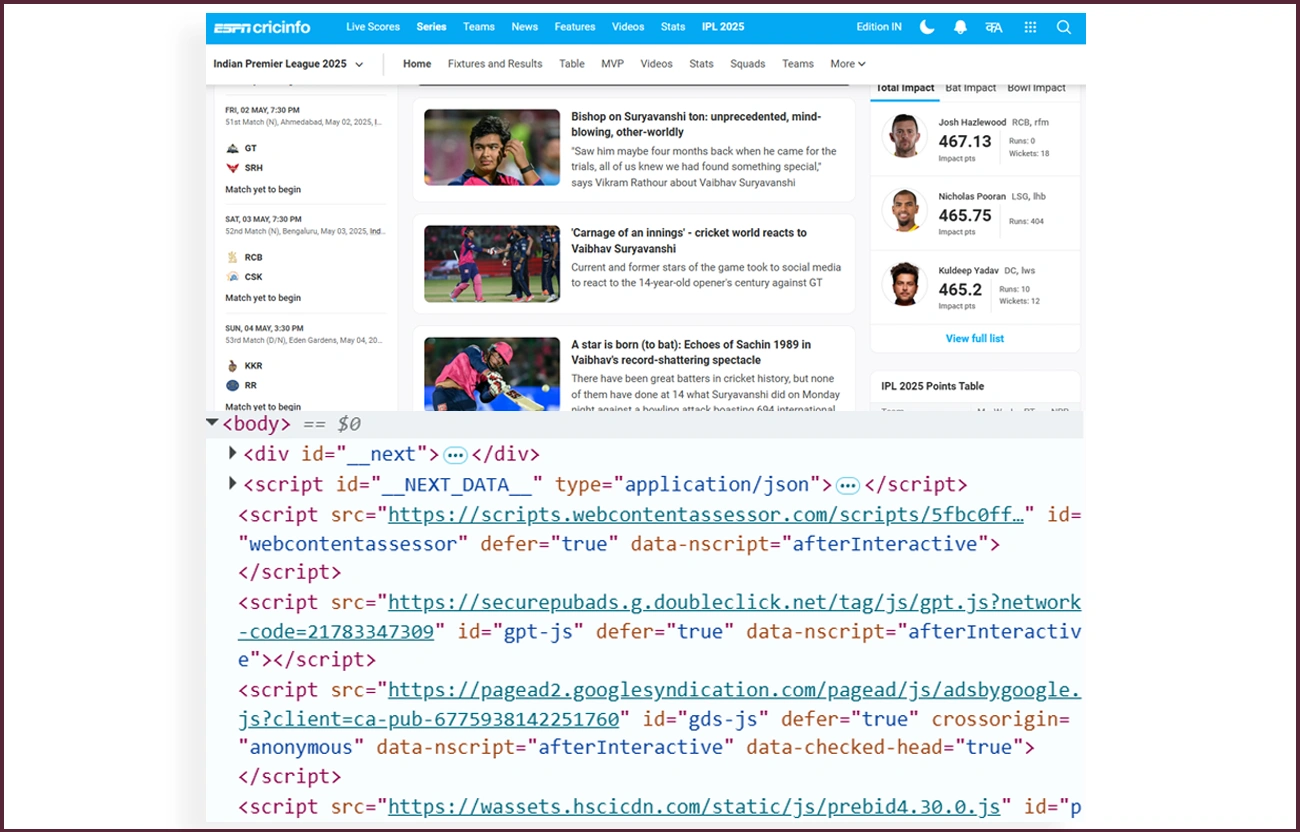
Task: Open the Fixtures and Results tab
Action: point(494,64)
